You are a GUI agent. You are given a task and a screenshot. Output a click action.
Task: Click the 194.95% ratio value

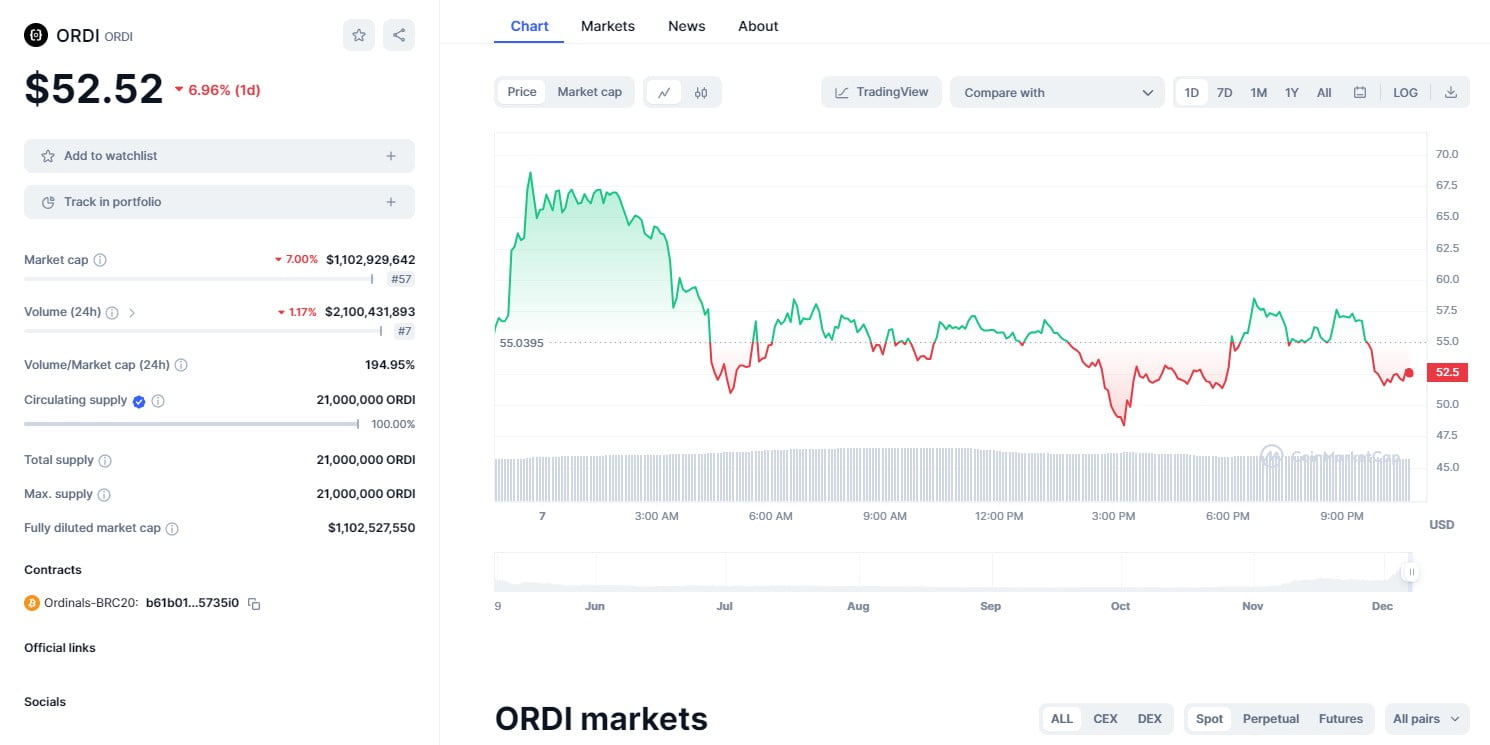[x=390, y=365]
